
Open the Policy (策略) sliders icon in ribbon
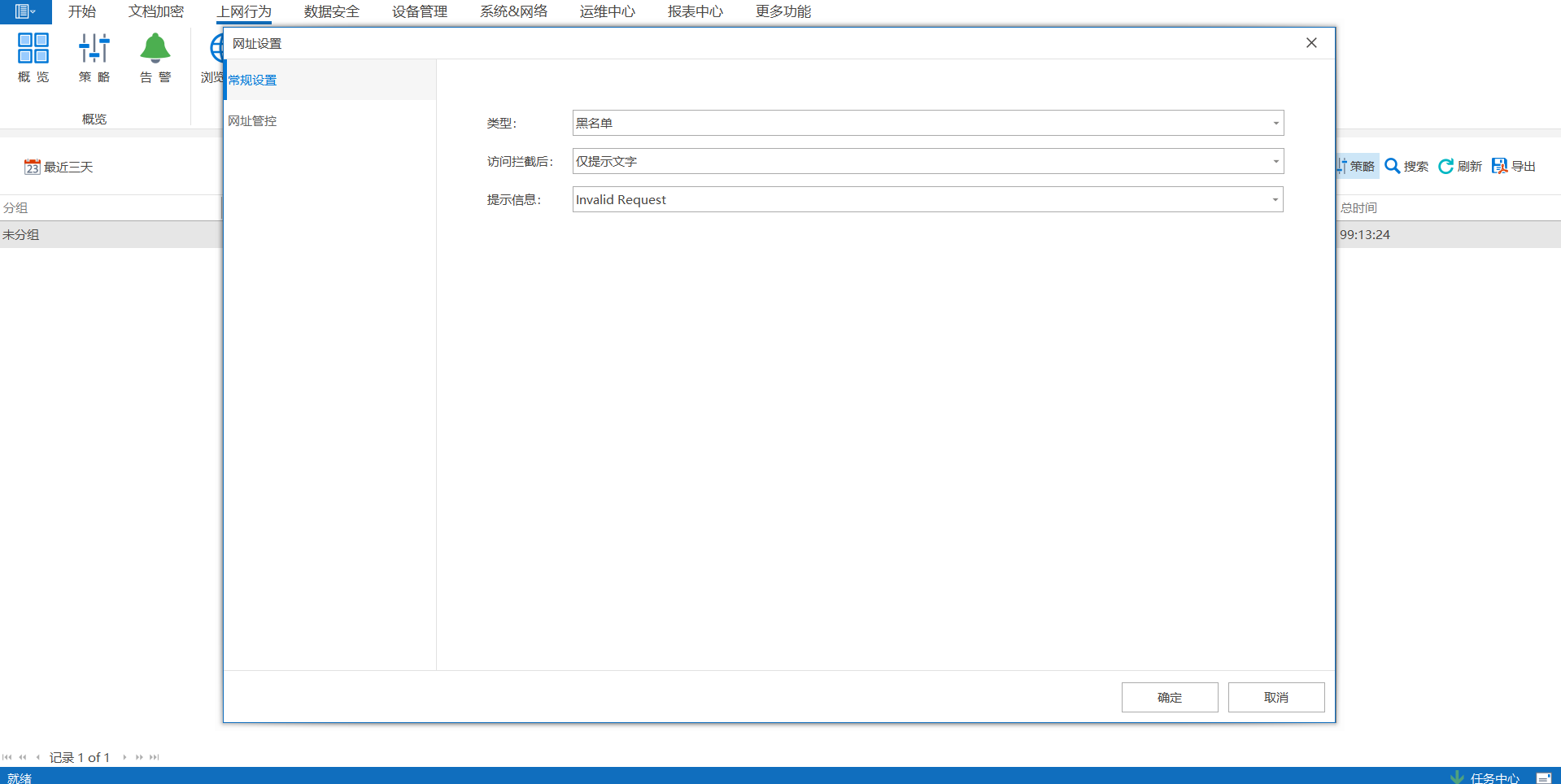(x=94, y=49)
